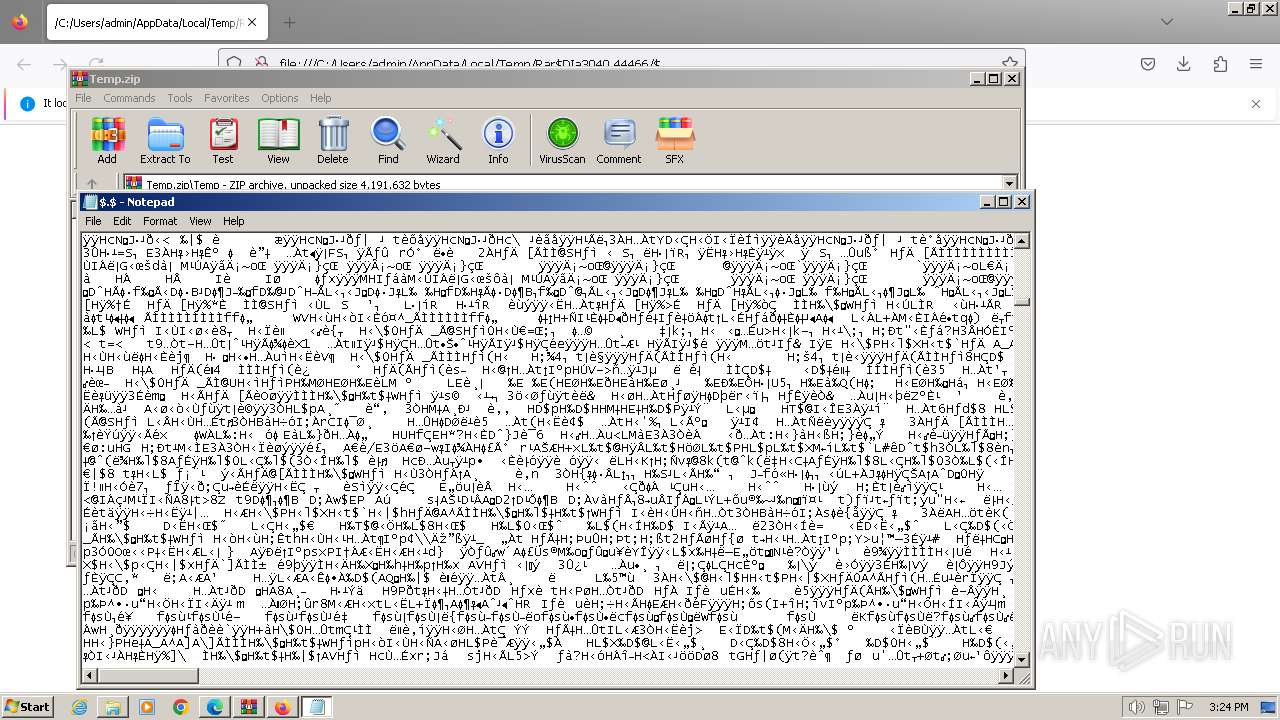This screenshot has width=1280, height=720.
Task: Switch to WinRAR taskbar button
Action: tap(249, 707)
